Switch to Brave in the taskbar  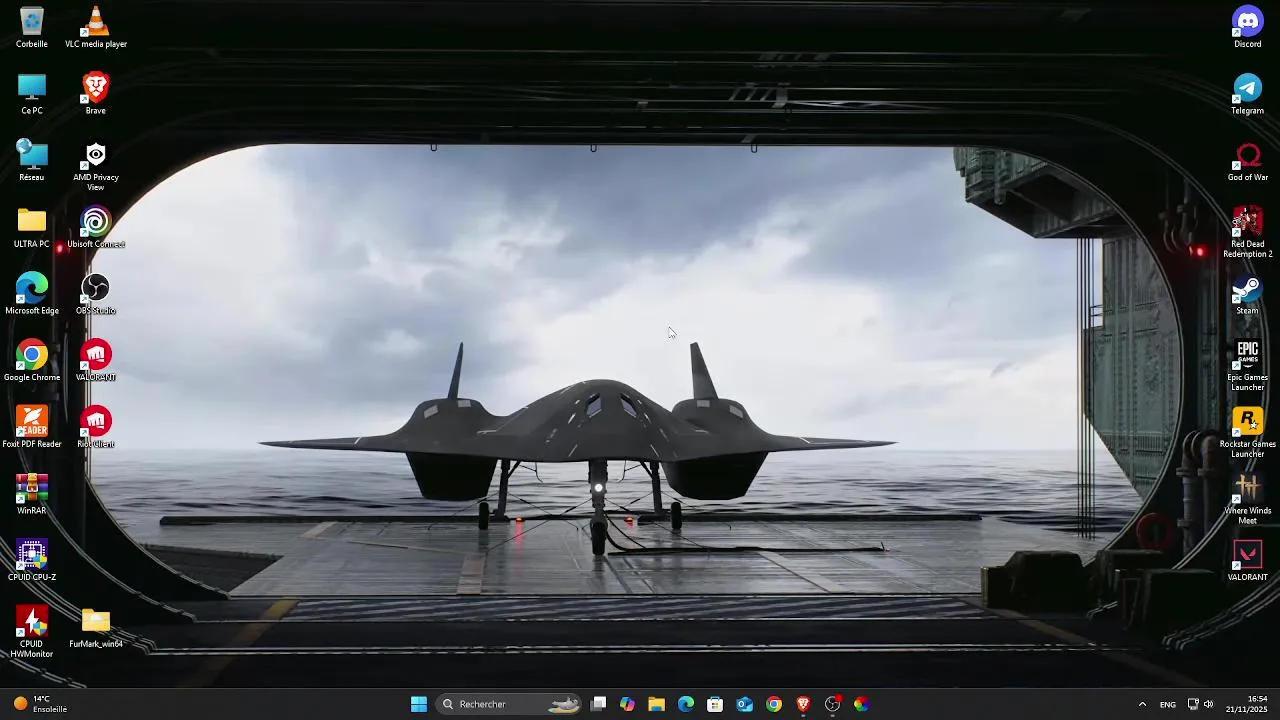click(803, 704)
